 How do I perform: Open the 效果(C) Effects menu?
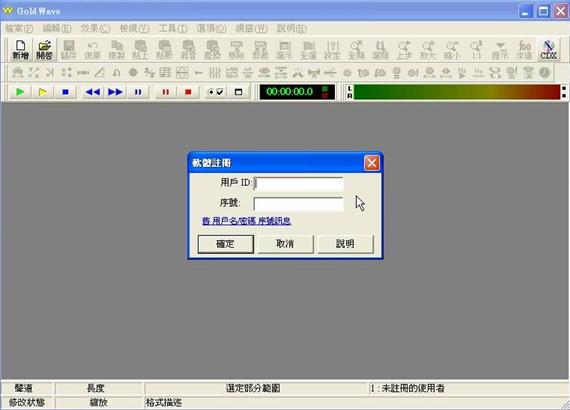[95, 28]
